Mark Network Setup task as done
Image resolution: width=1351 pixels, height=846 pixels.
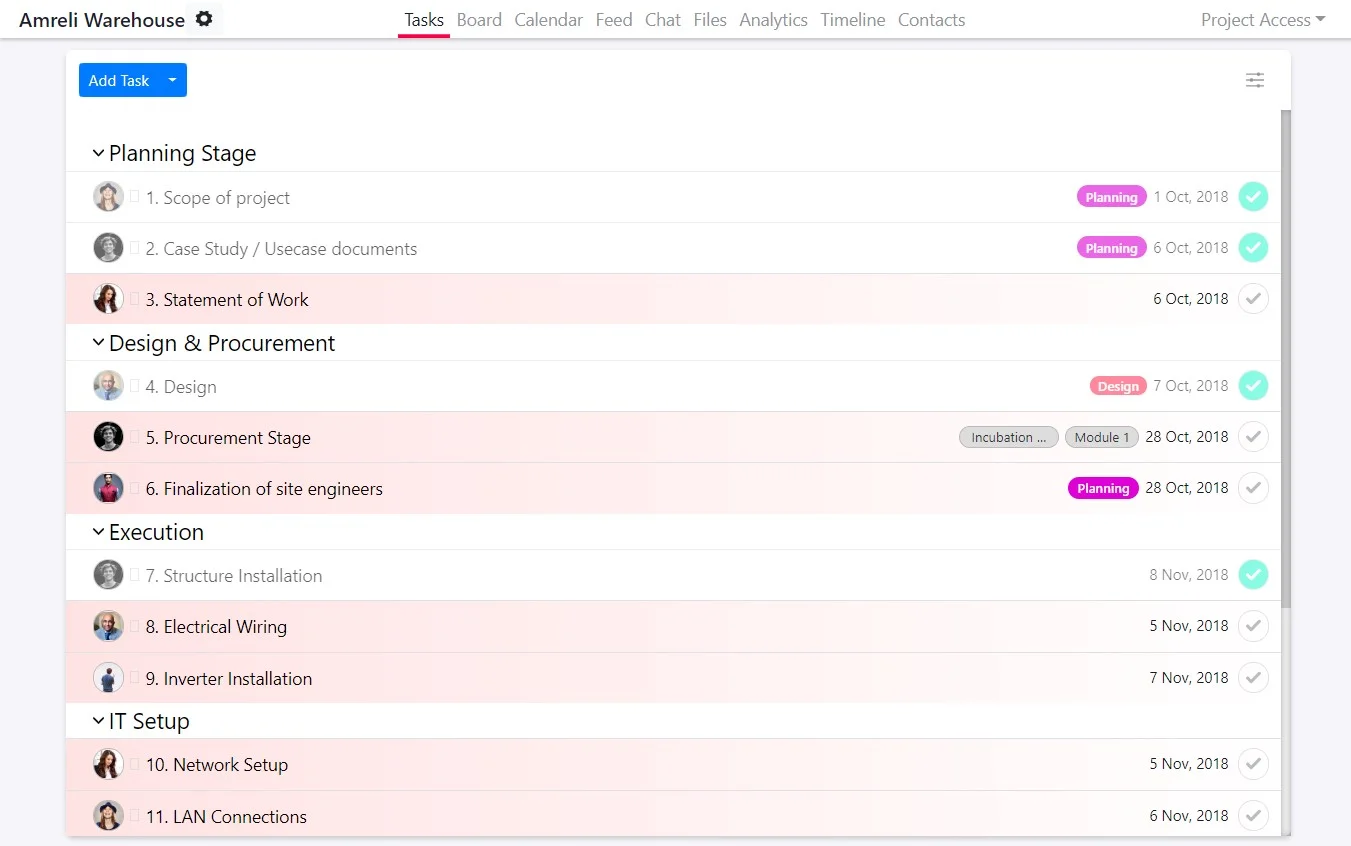[1253, 764]
